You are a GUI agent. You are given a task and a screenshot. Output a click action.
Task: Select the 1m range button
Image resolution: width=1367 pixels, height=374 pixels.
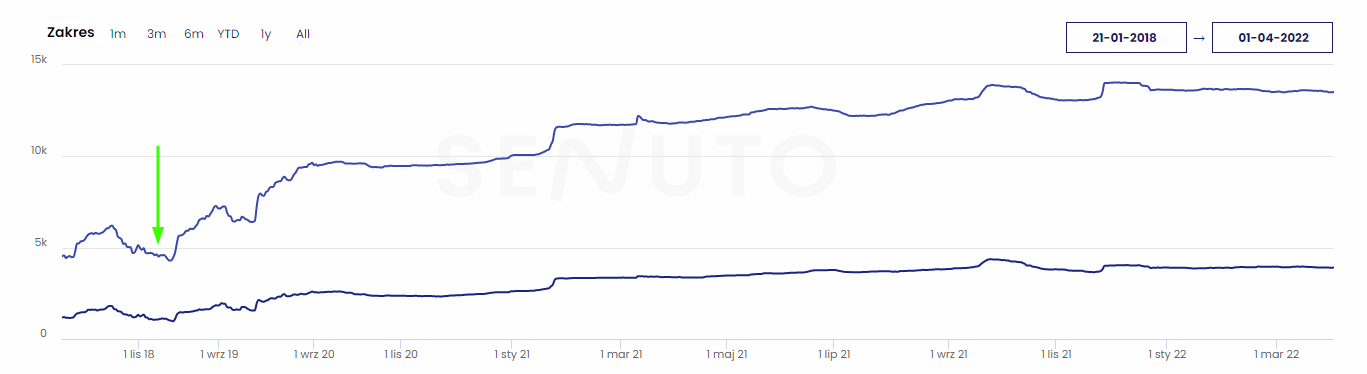click(x=118, y=34)
